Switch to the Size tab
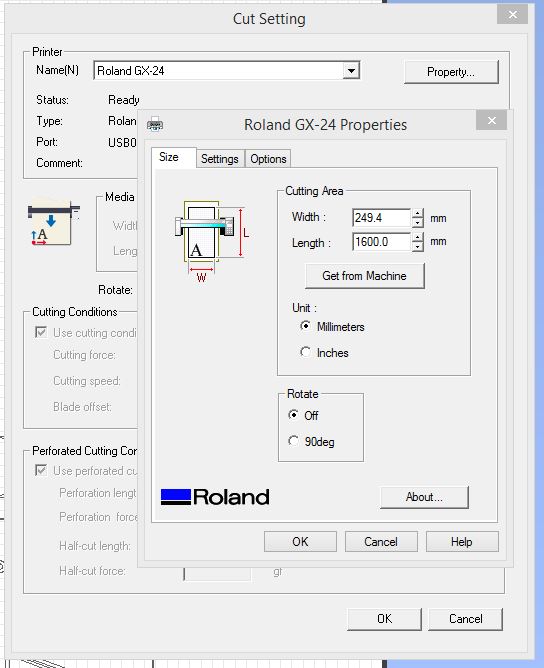 tap(173, 157)
